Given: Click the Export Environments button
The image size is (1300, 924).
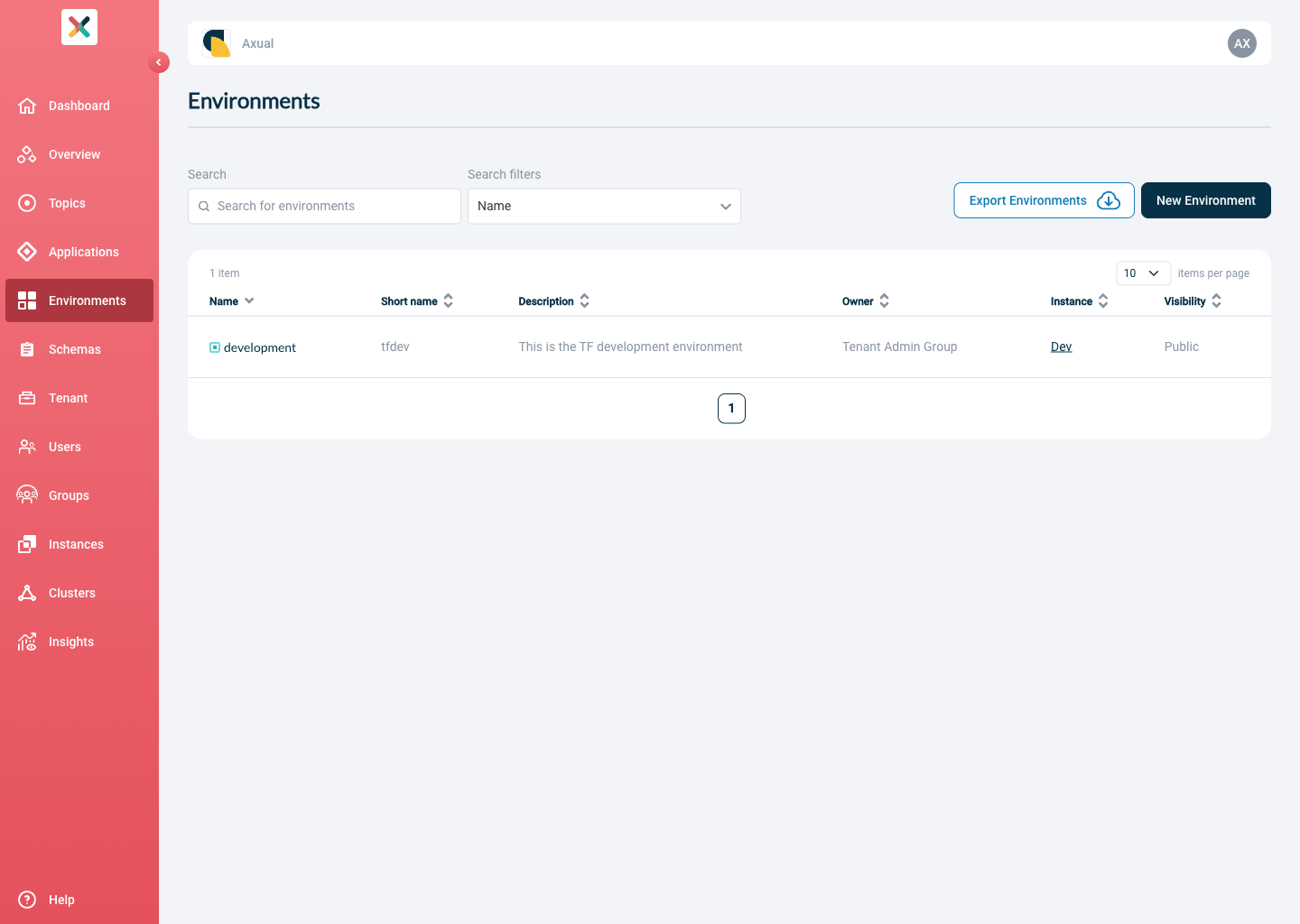Looking at the screenshot, I should (x=1044, y=200).
